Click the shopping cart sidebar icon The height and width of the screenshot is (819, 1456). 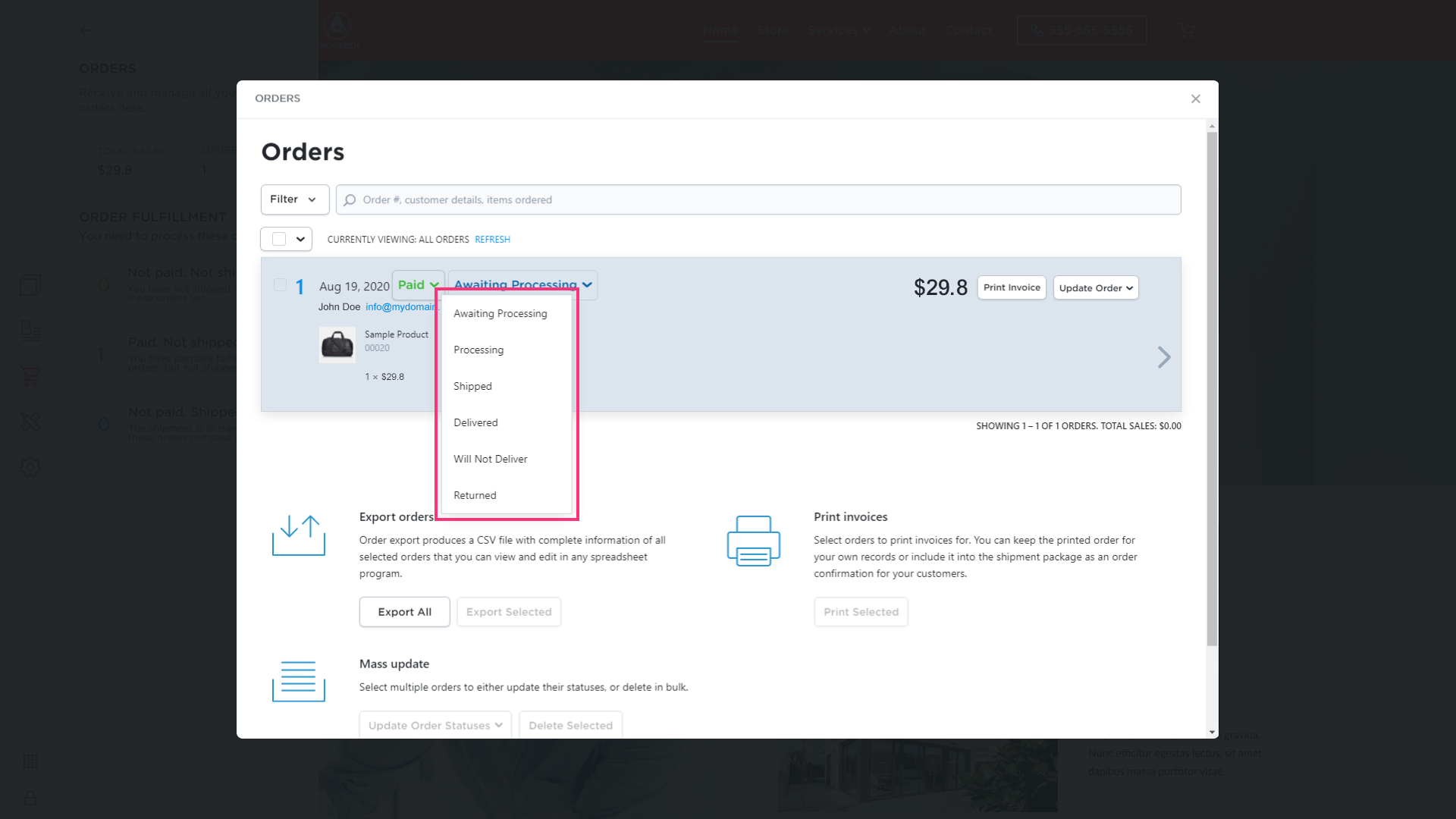(30, 376)
